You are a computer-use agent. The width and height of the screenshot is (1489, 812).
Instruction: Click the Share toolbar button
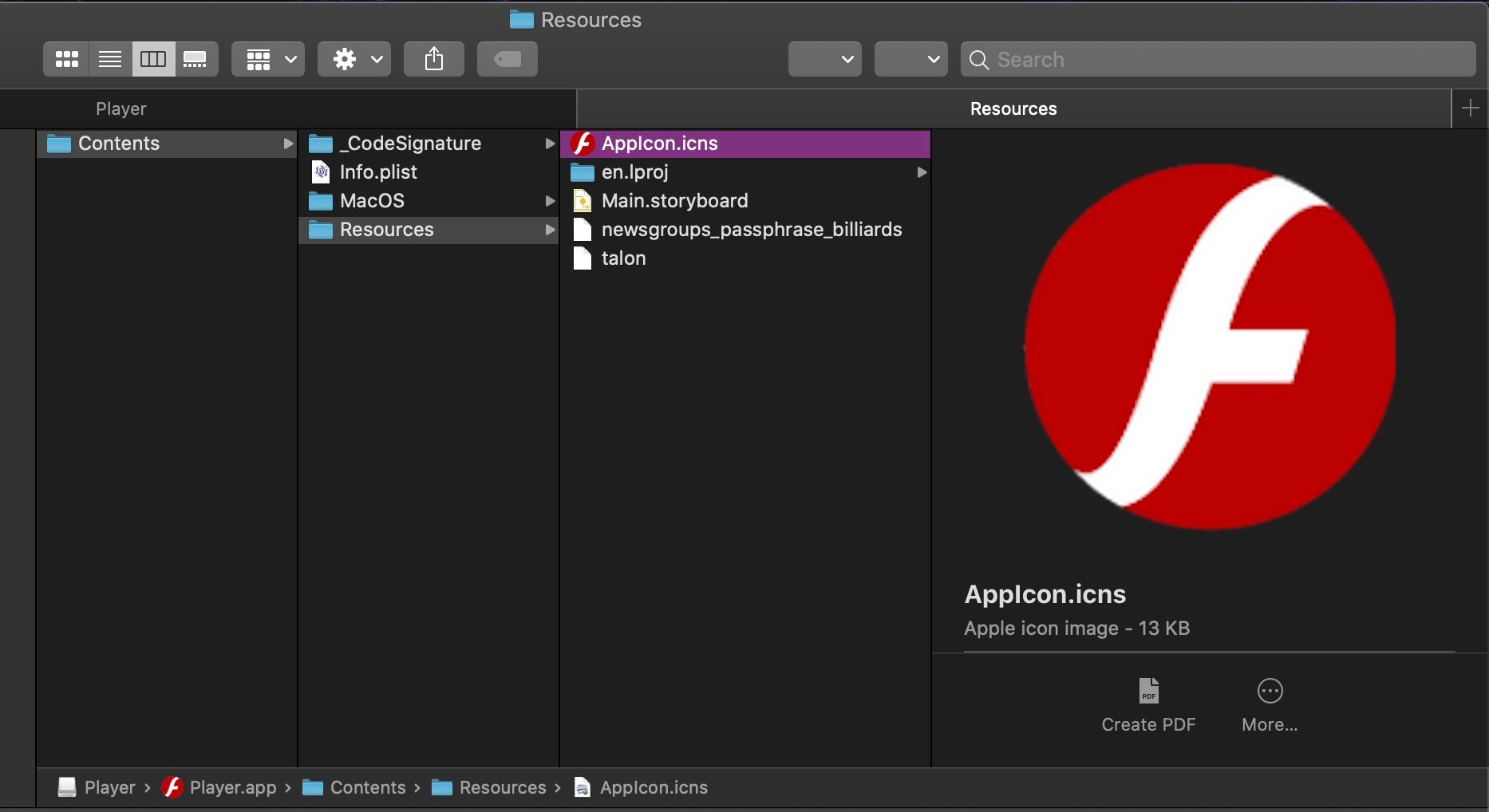coord(433,59)
